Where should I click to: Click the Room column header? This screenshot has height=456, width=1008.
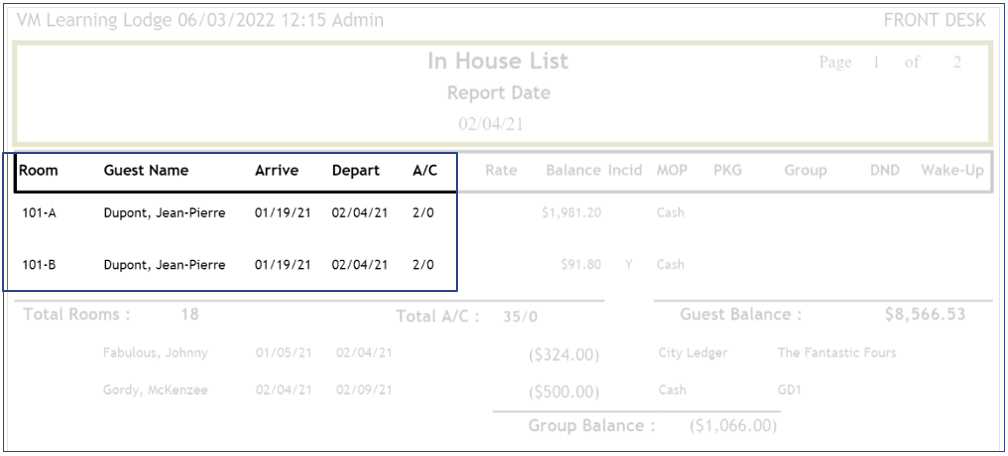coord(39,171)
